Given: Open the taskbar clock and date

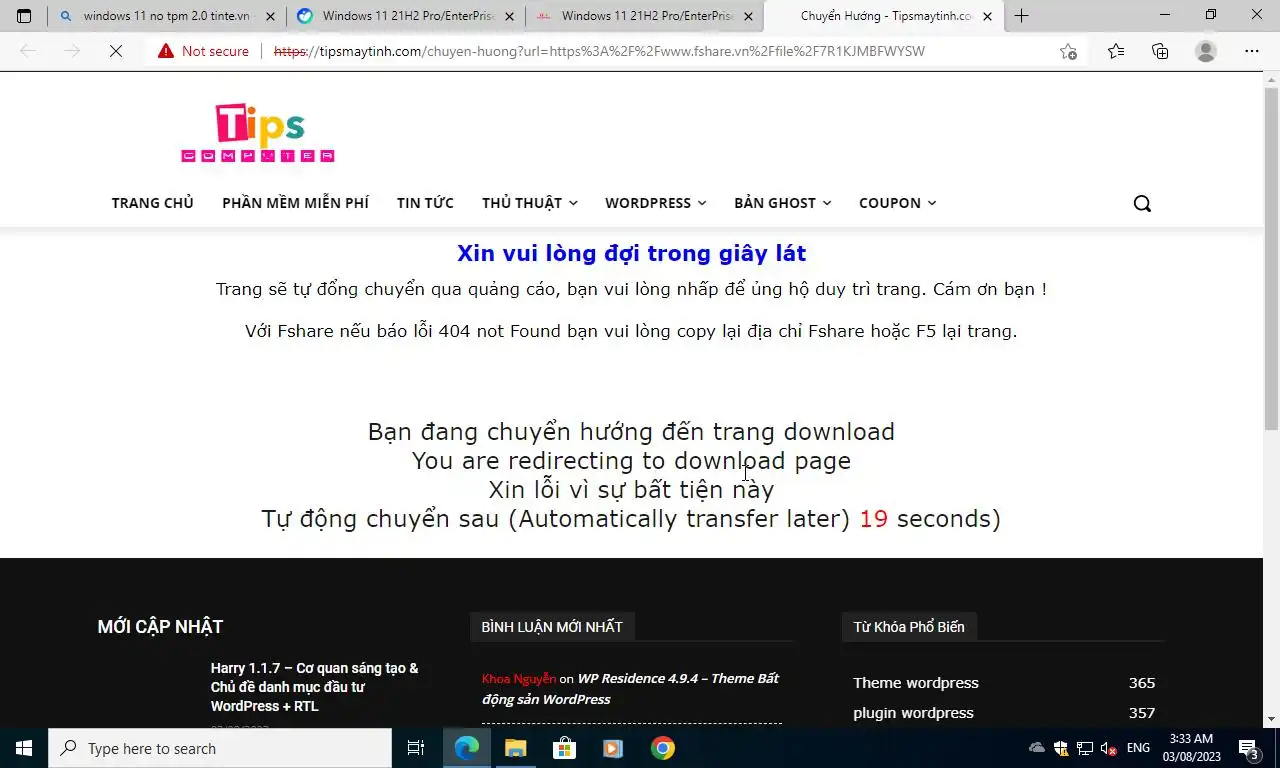Looking at the screenshot, I should pos(1191,748).
